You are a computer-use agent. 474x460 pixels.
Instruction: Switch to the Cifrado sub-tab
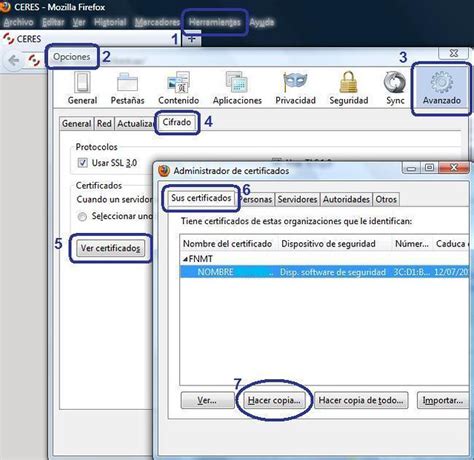pos(177,122)
